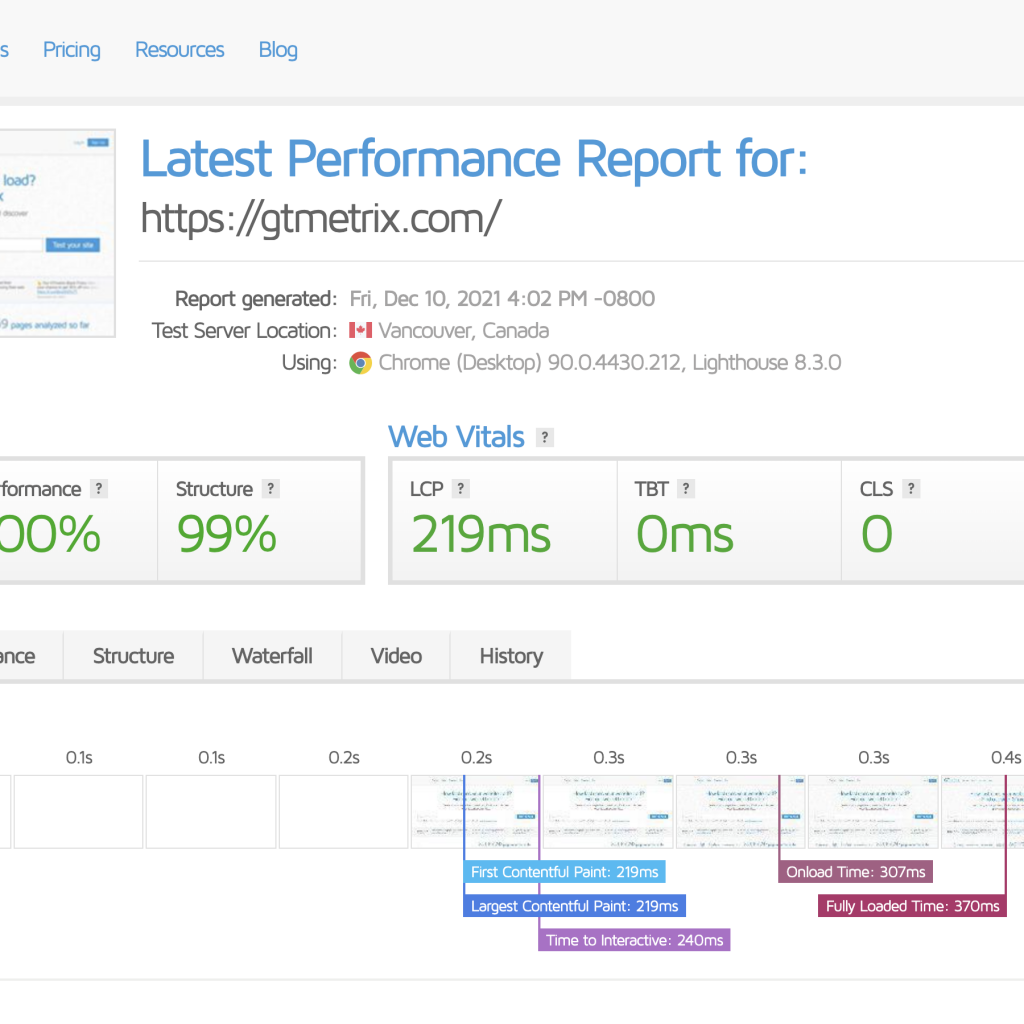The width and height of the screenshot is (1024, 1024).
Task: Select the Largest Contentful Paint: 219ms marker
Action: [x=575, y=906]
